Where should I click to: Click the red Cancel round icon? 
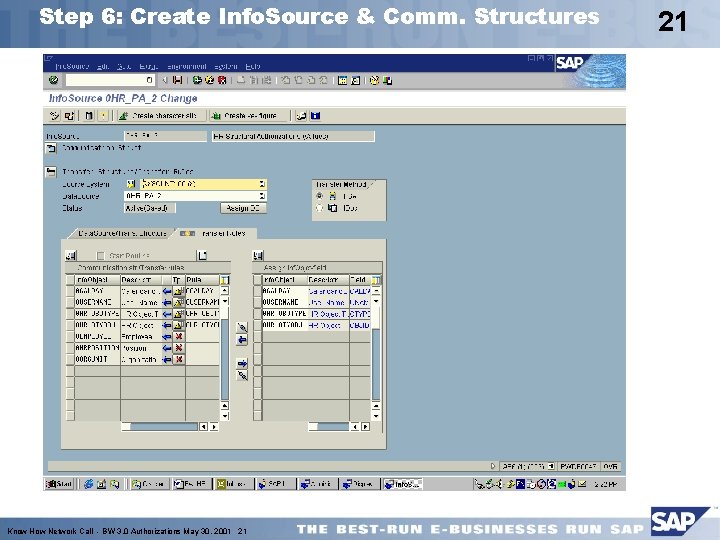[222, 80]
